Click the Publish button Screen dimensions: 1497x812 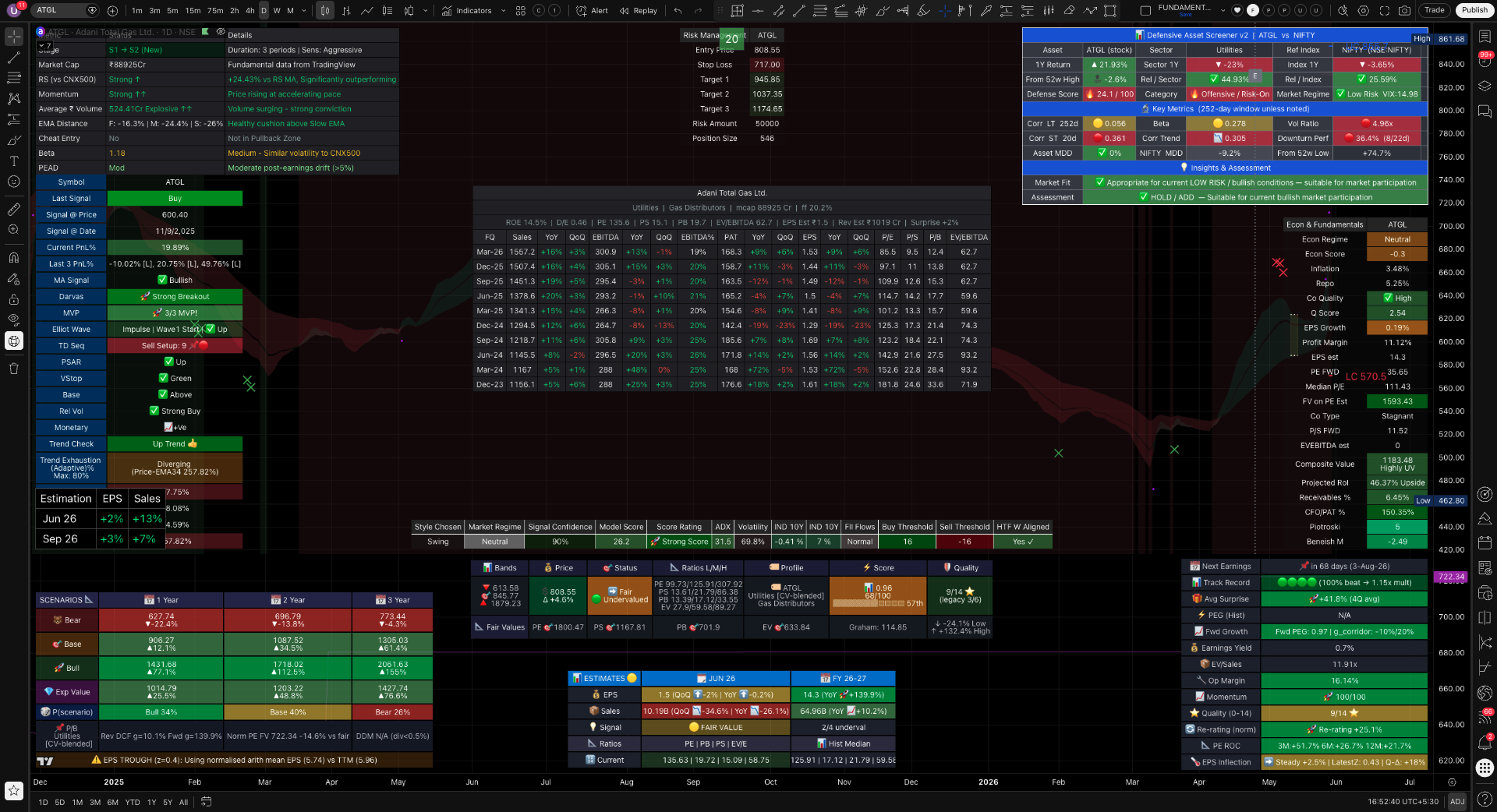tap(1474, 10)
